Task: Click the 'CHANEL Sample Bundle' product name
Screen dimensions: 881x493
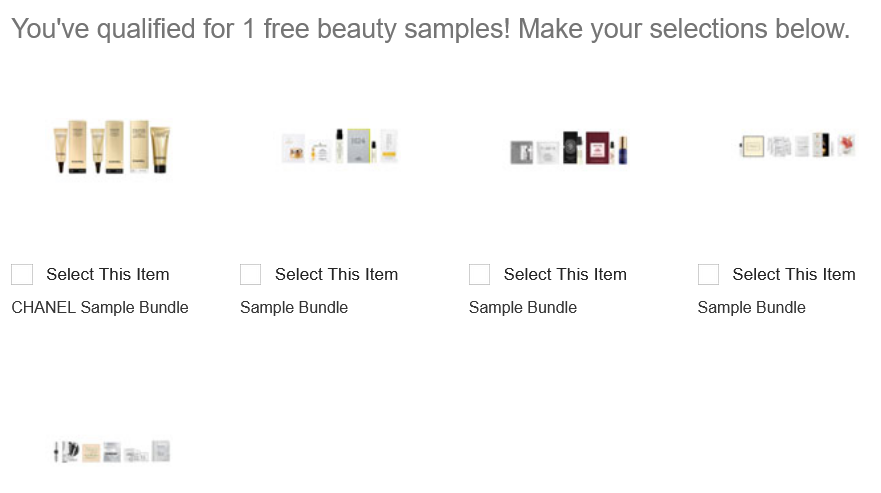Action: tap(100, 307)
